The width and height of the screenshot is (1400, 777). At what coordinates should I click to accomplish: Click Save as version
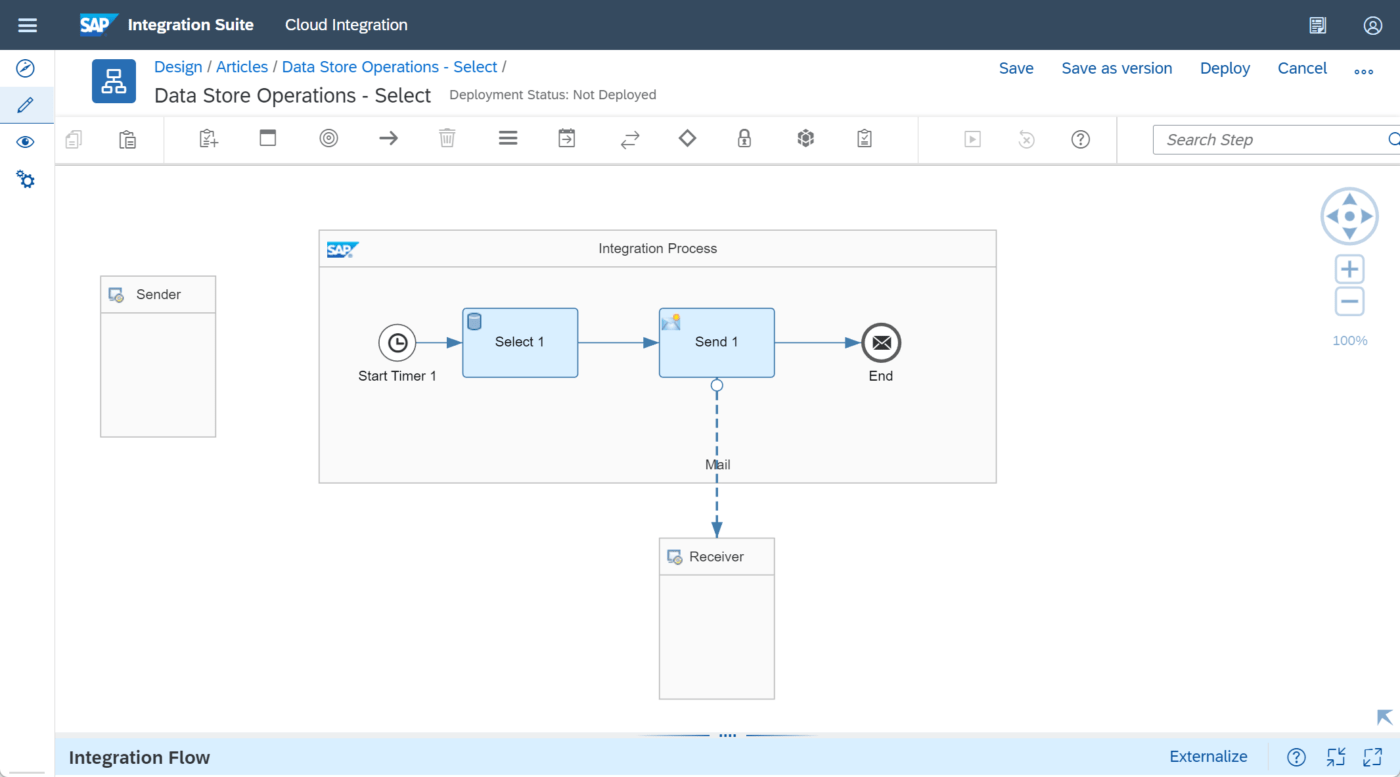(1117, 68)
